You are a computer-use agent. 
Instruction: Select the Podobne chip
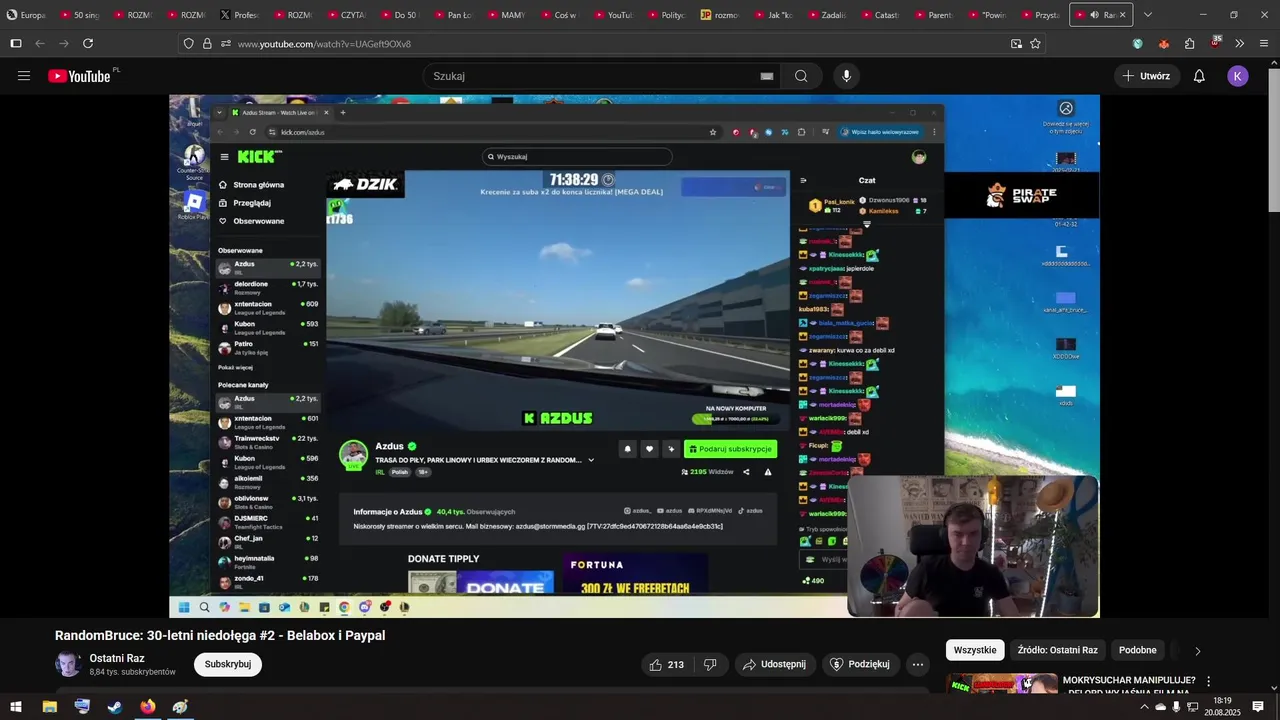[x=1138, y=650]
